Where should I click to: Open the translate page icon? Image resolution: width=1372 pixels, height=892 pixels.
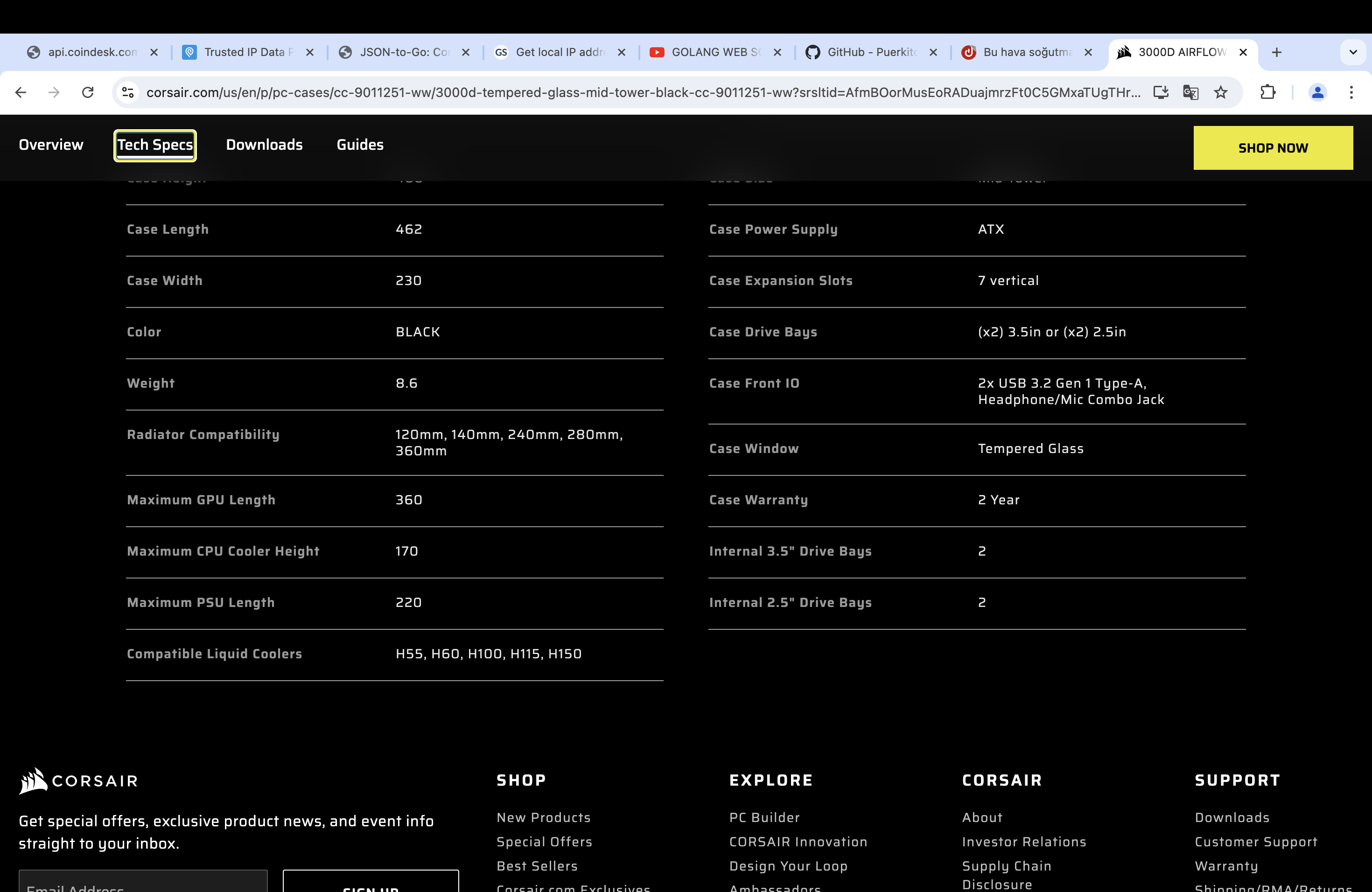[1190, 92]
